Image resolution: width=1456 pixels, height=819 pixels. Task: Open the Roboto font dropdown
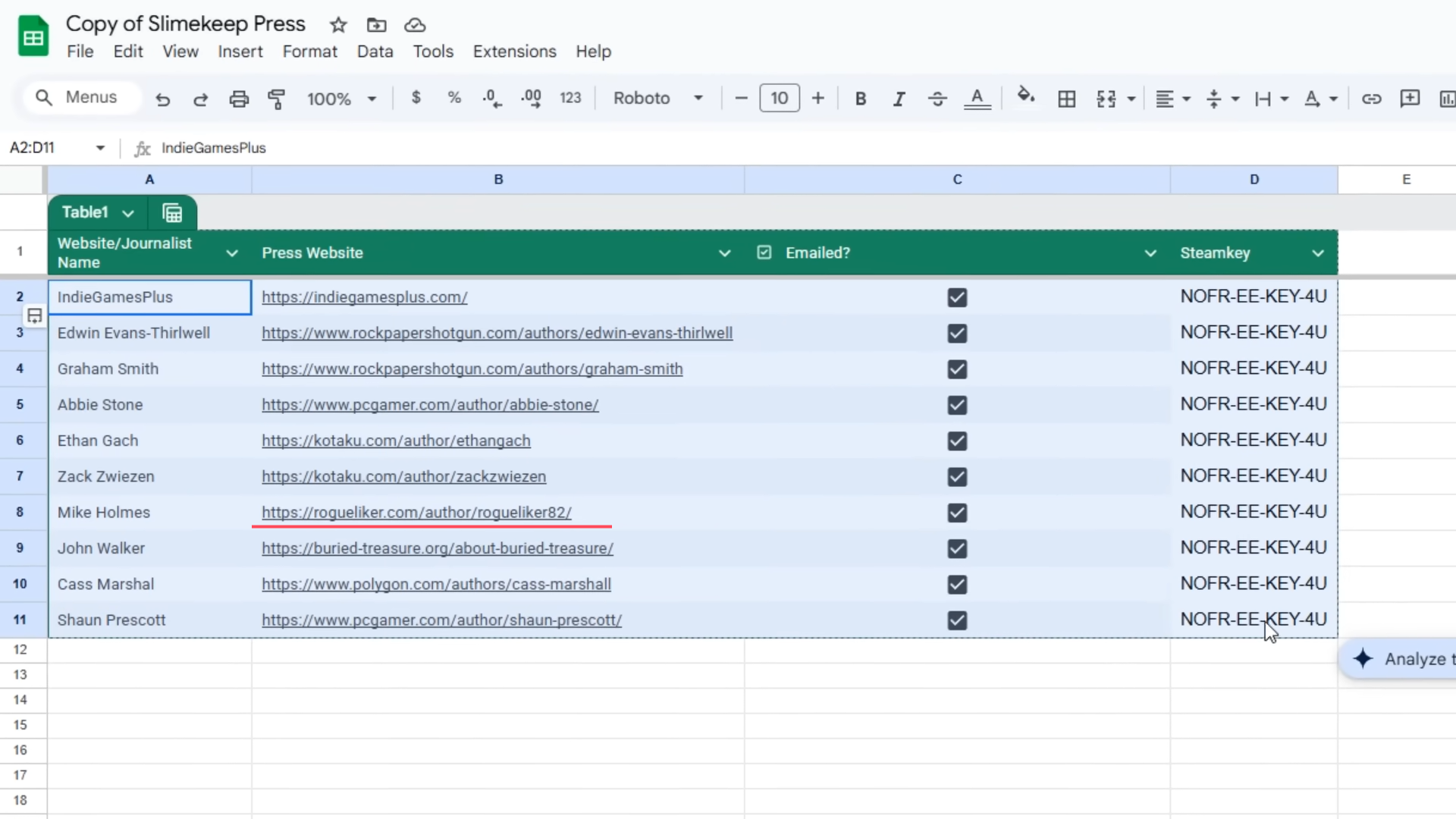(x=658, y=99)
